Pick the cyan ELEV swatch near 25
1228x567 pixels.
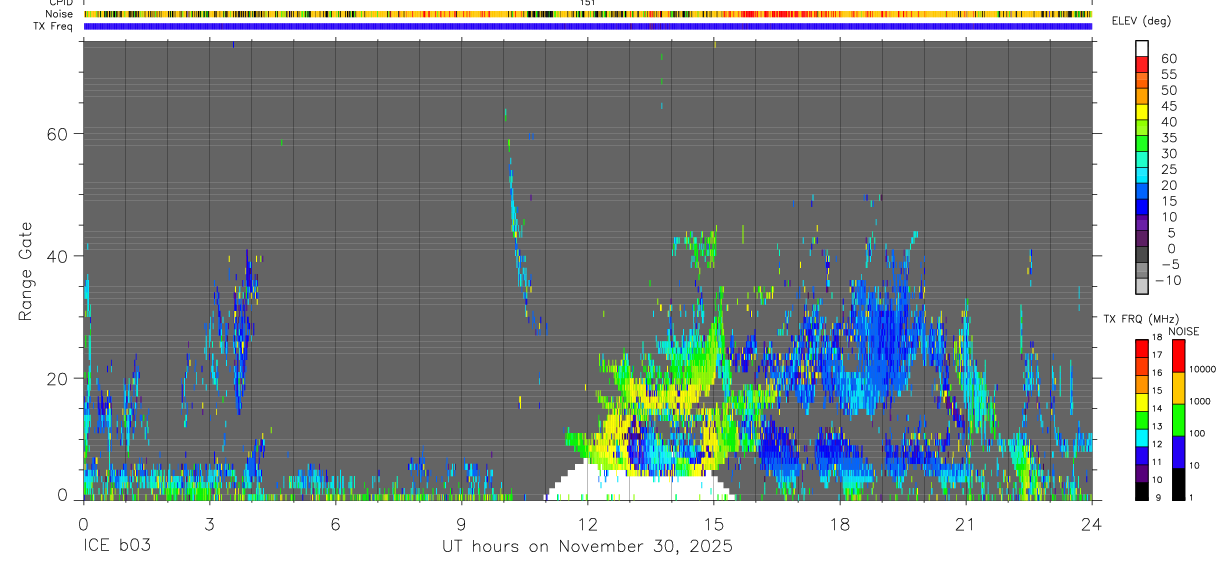(1142, 177)
